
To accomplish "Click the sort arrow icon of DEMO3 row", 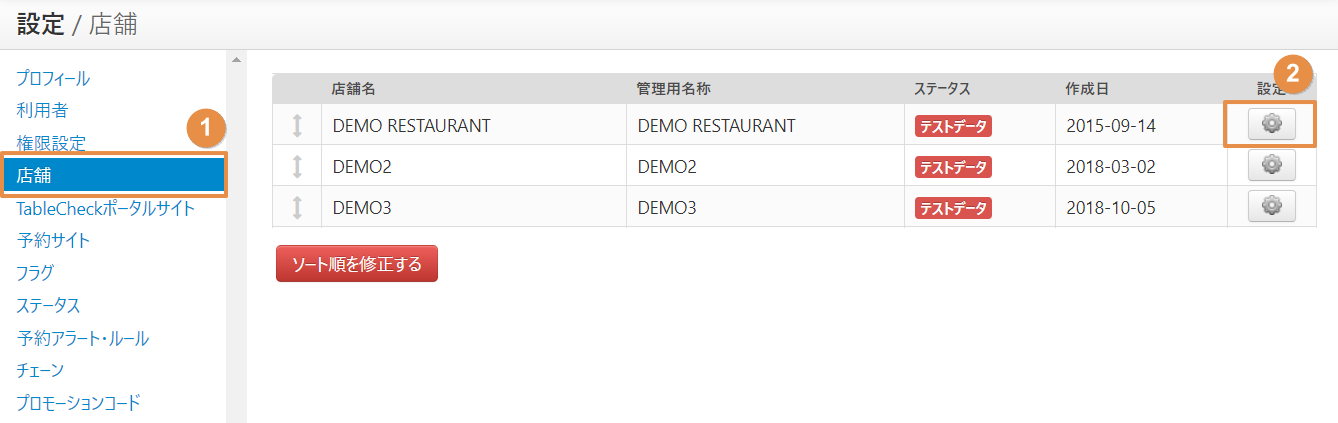I will pos(297,208).
